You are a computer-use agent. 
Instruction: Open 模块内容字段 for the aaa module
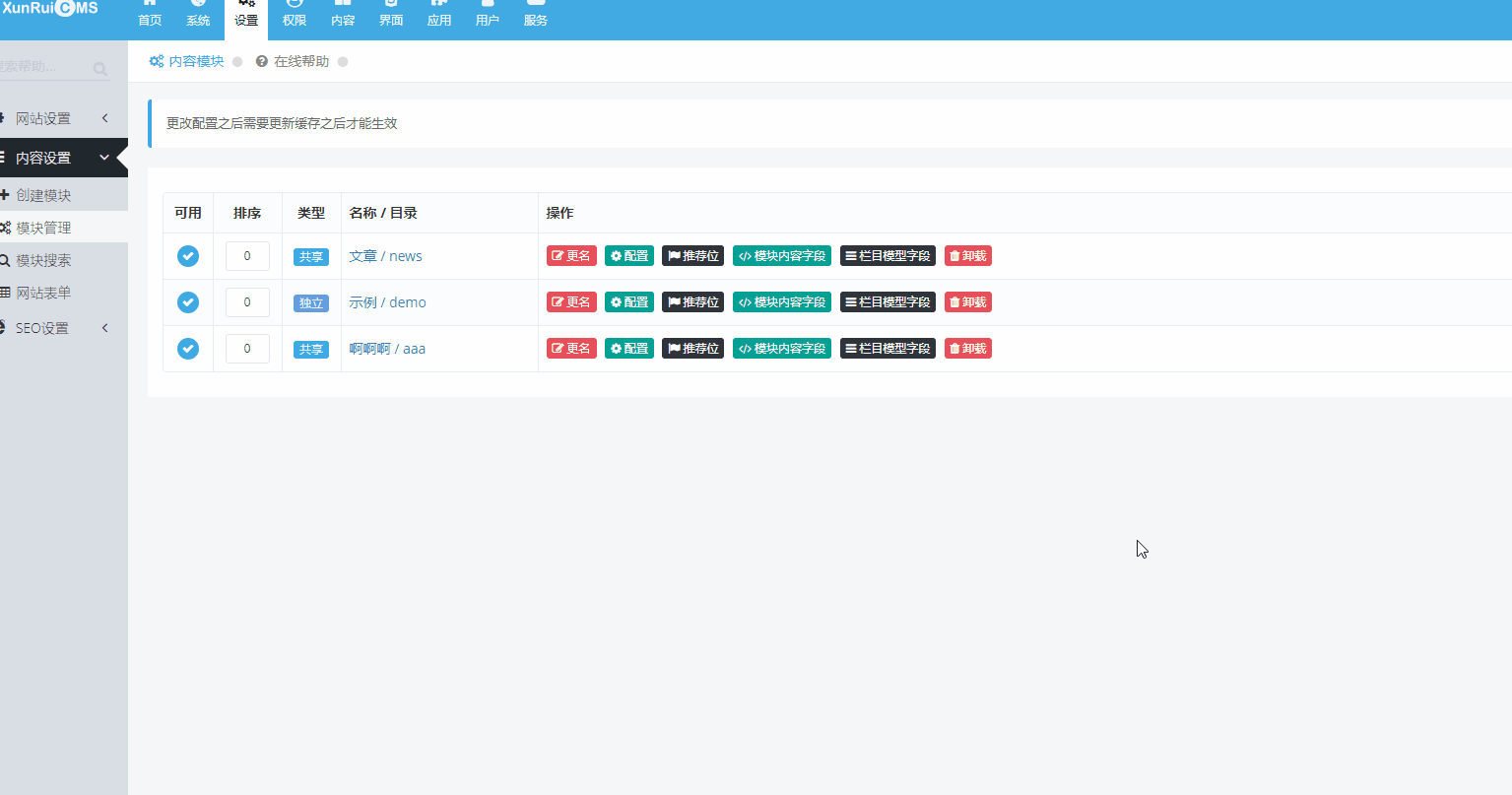(782, 349)
